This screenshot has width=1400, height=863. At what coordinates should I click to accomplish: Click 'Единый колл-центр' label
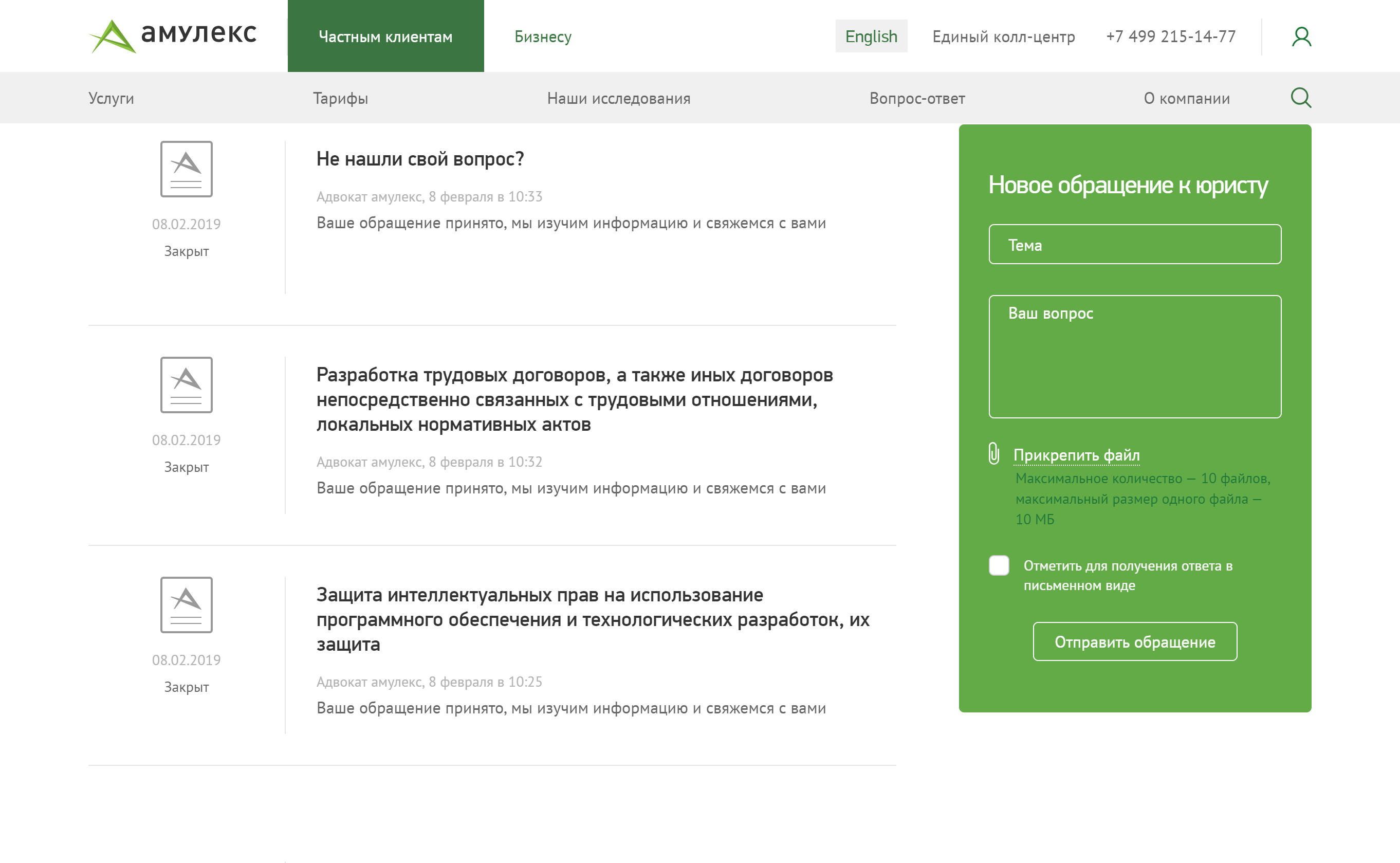[1003, 36]
